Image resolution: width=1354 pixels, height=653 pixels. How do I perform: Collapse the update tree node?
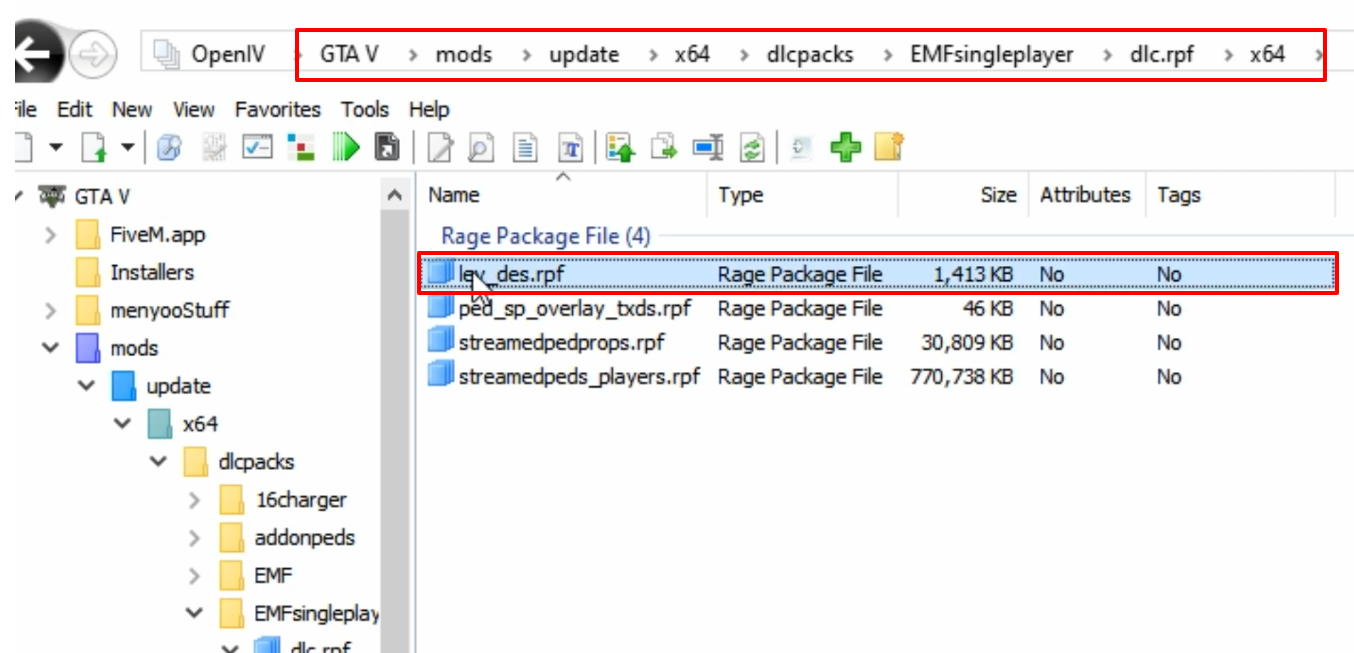coord(86,386)
